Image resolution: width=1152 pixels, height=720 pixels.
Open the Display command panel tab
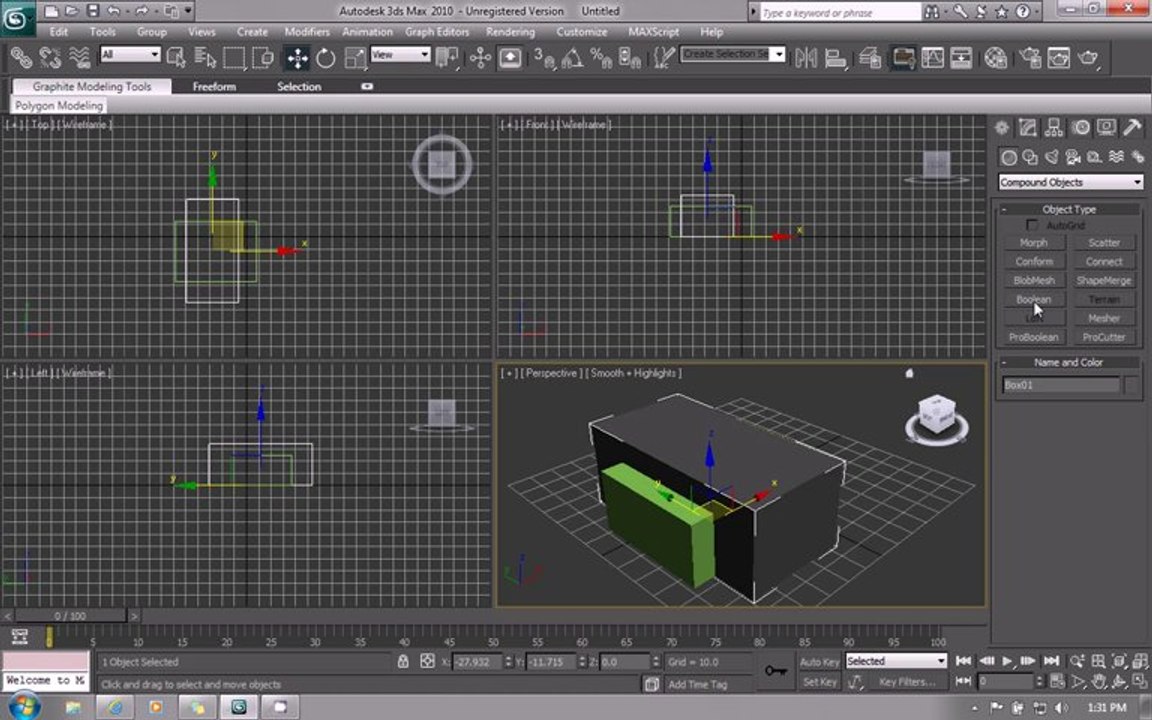[1106, 127]
